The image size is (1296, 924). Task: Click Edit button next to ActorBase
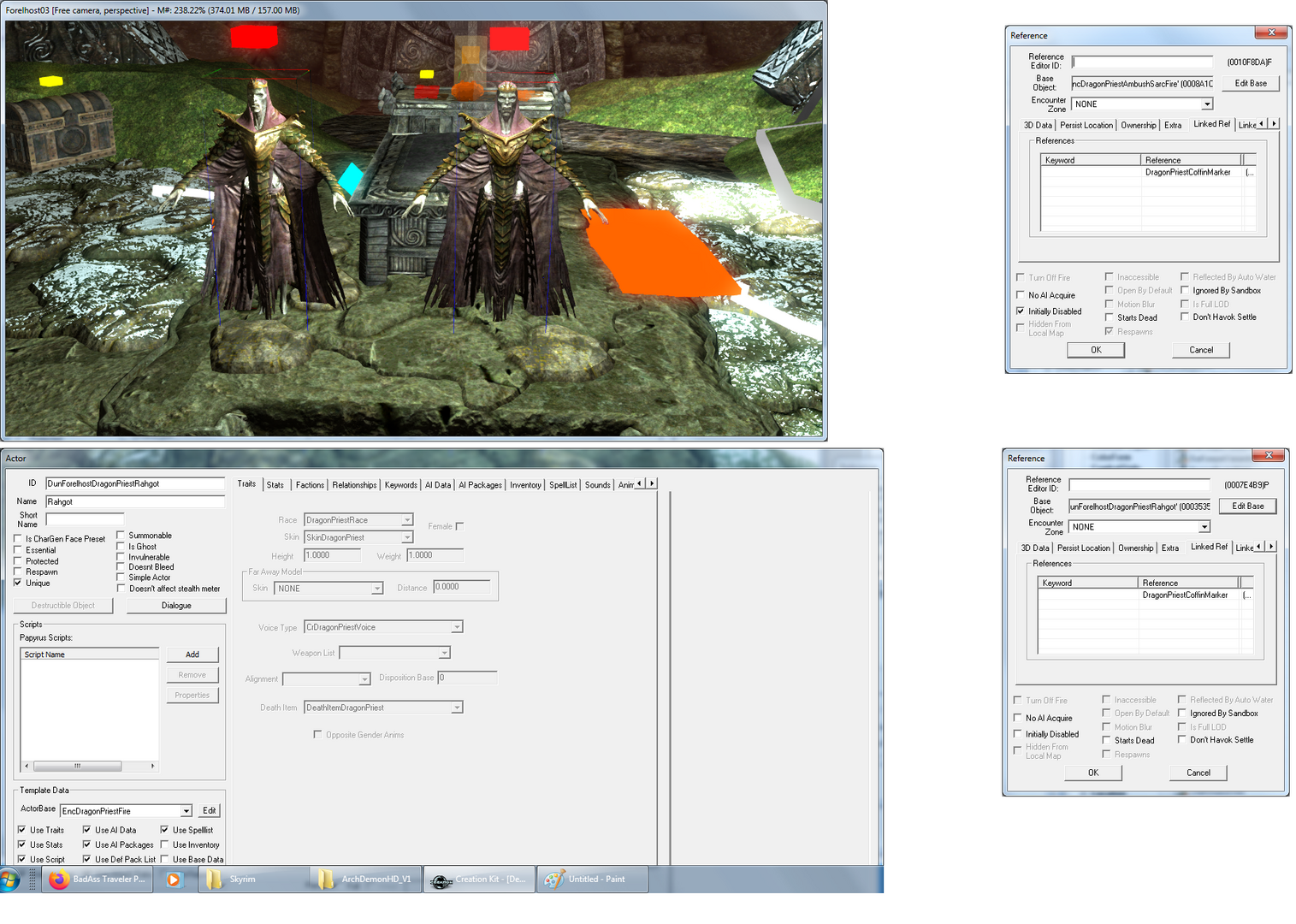click(210, 810)
